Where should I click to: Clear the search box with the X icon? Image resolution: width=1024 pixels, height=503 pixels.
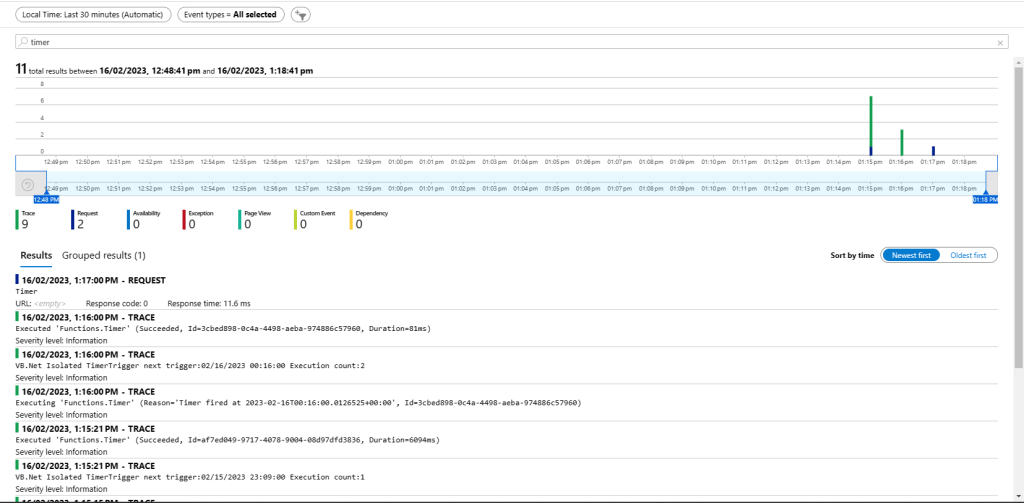tap(1000, 43)
